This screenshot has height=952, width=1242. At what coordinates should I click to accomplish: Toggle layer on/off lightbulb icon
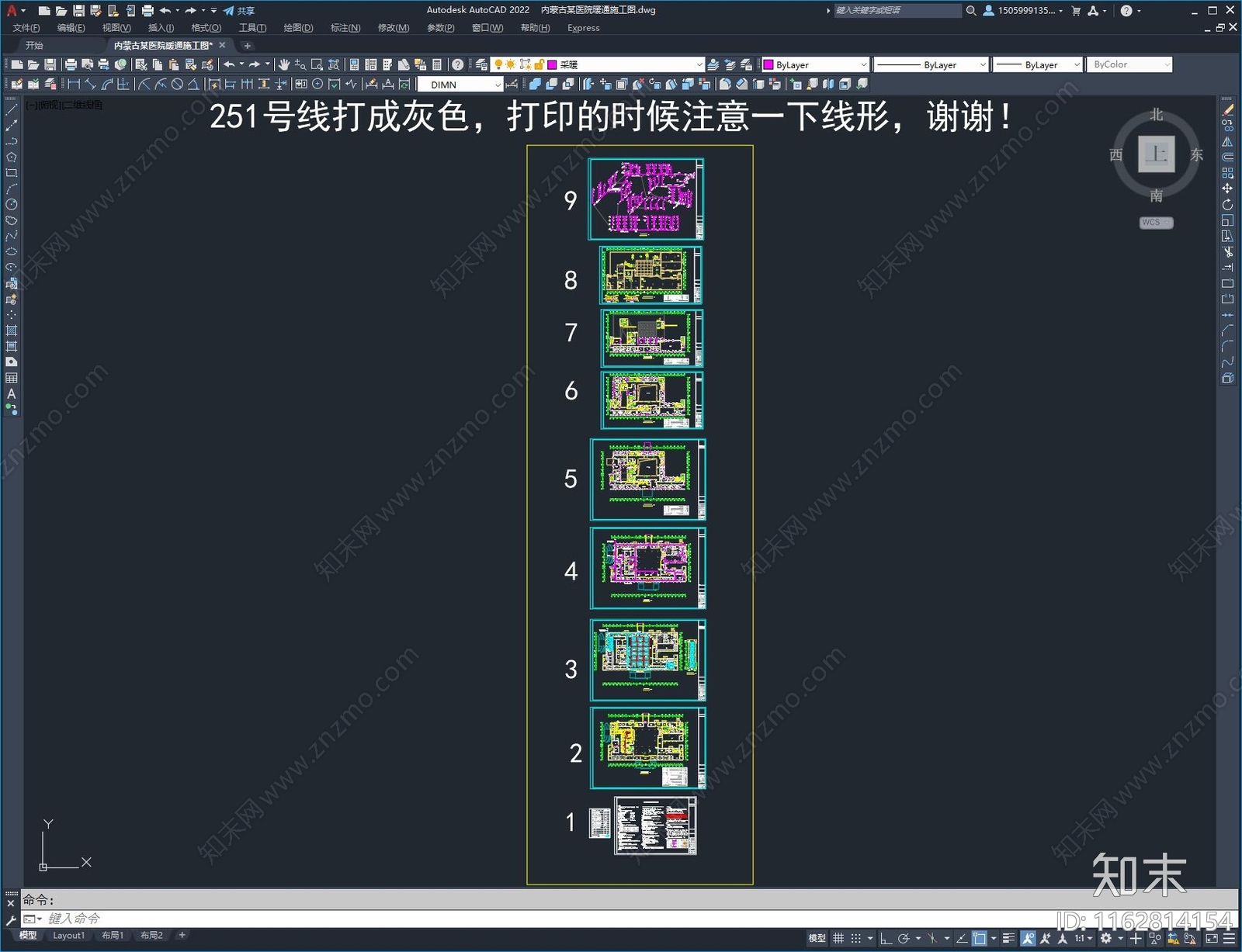(498, 64)
